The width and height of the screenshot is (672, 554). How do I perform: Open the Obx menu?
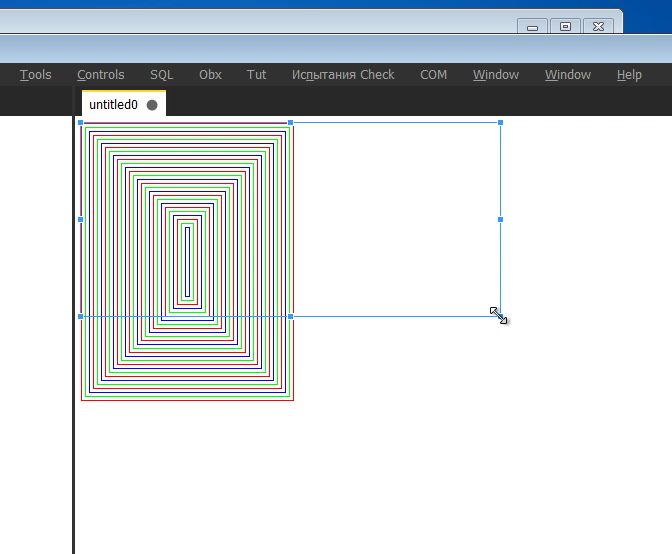click(210, 75)
